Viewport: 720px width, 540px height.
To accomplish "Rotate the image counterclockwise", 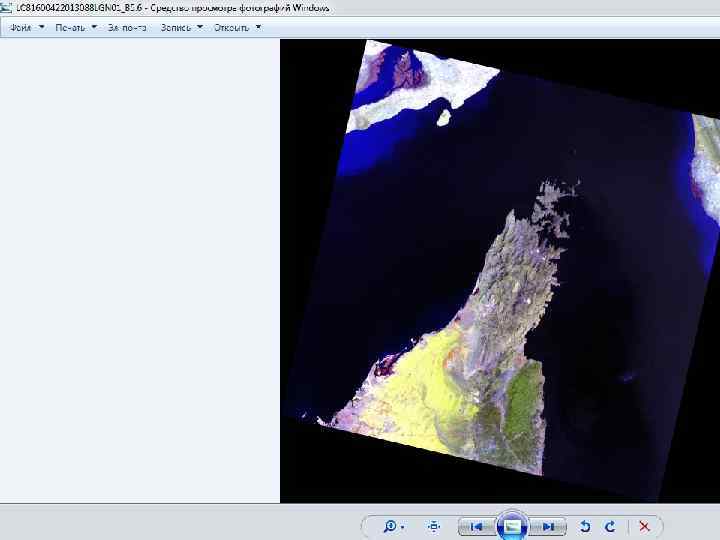I will click(x=585, y=526).
